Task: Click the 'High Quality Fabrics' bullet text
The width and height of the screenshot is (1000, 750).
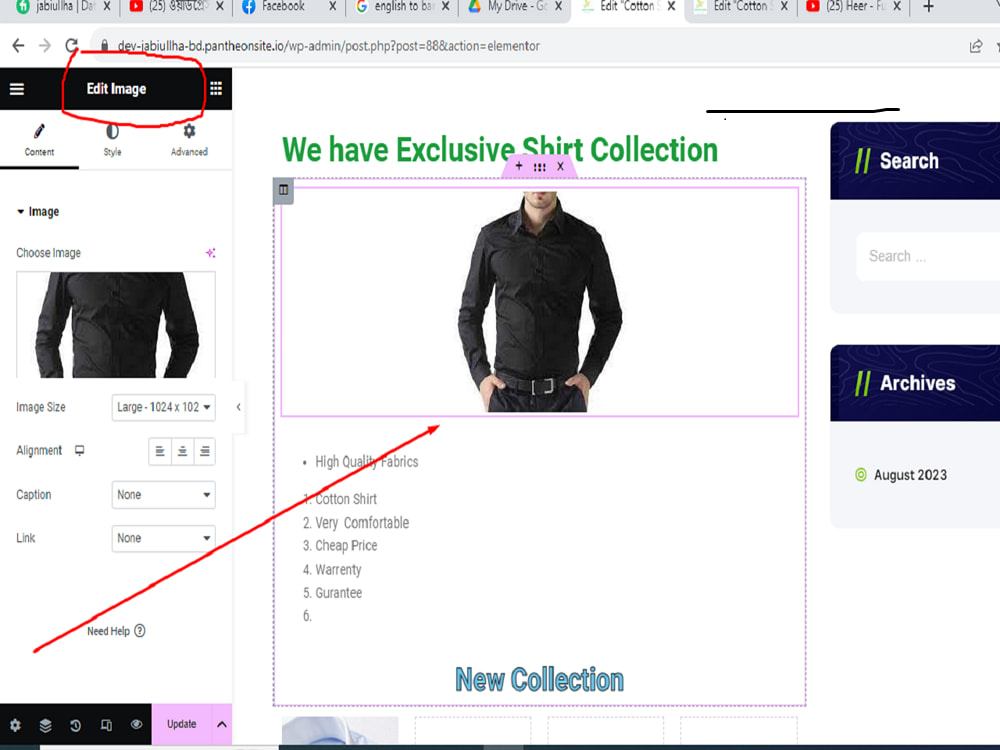Action: coord(366,461)
